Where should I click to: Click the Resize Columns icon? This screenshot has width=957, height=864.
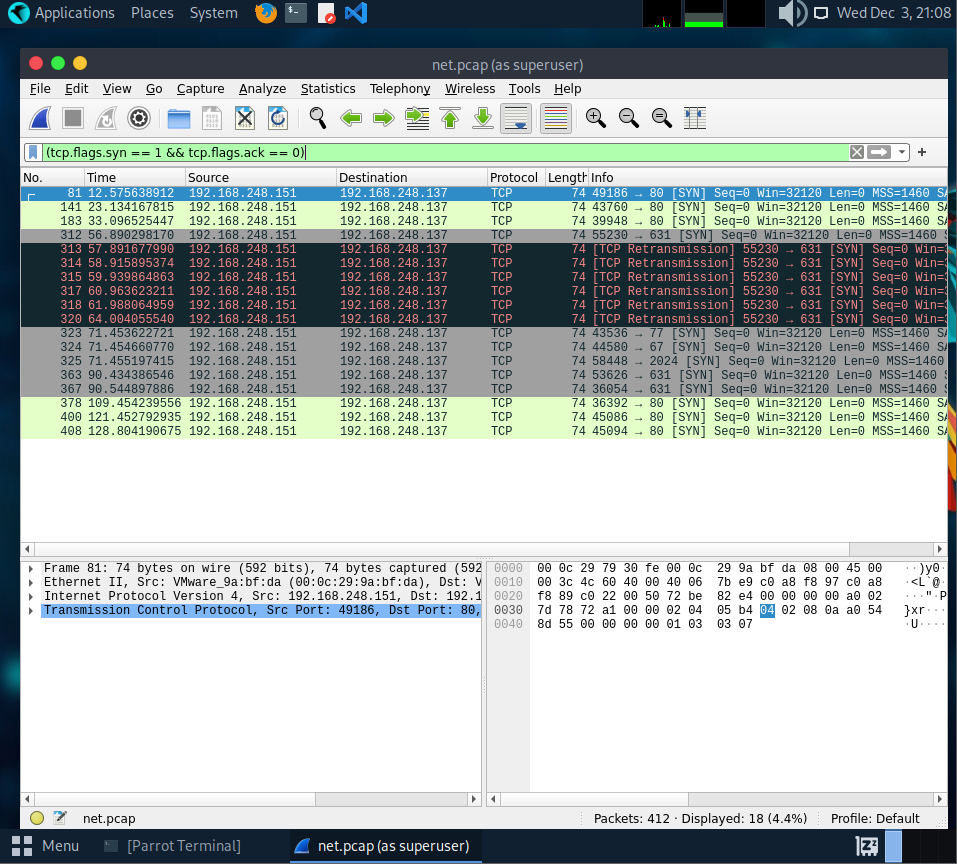[x=694, y=118]
